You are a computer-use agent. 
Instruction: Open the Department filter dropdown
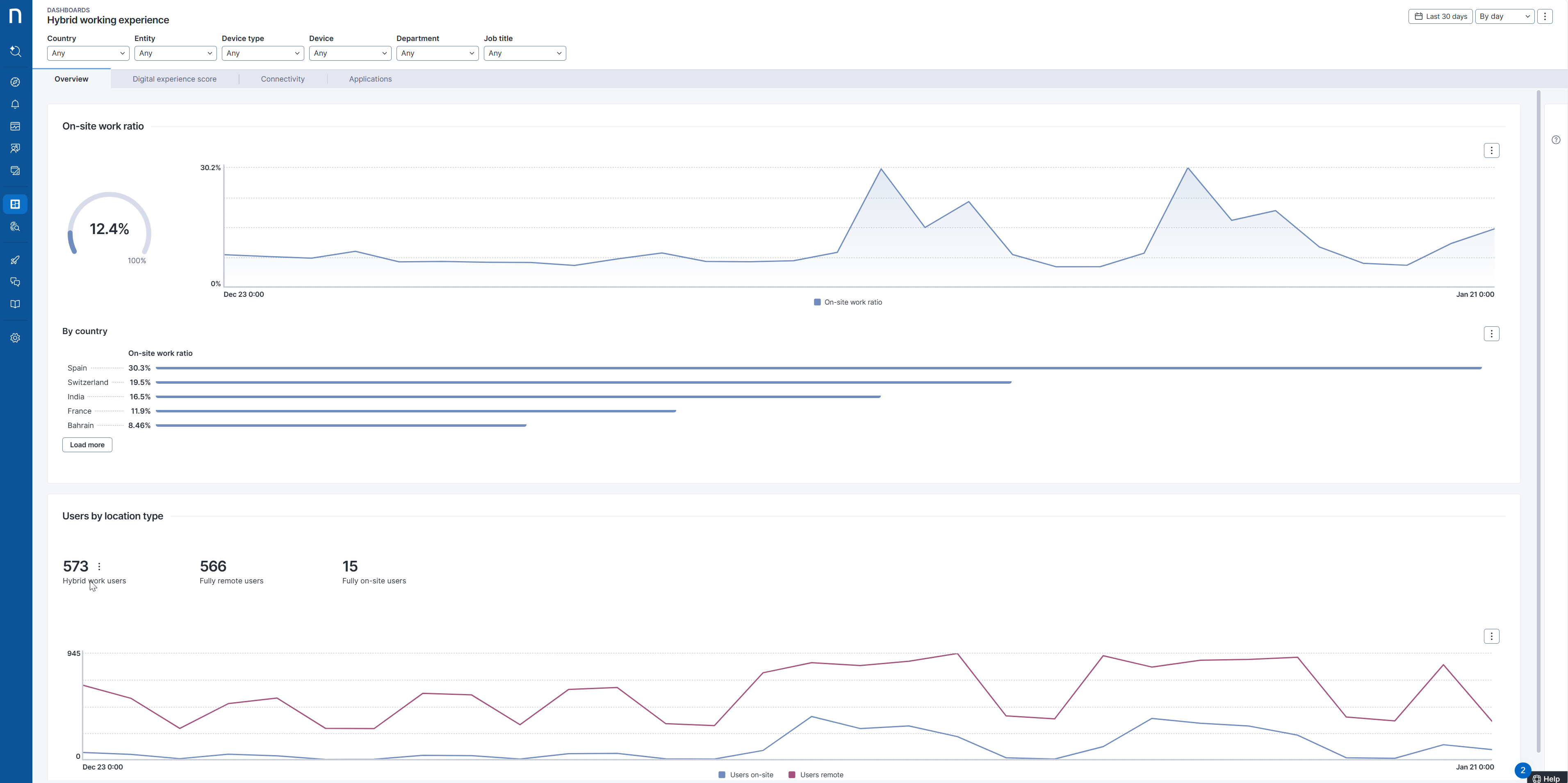coord(437,54)
